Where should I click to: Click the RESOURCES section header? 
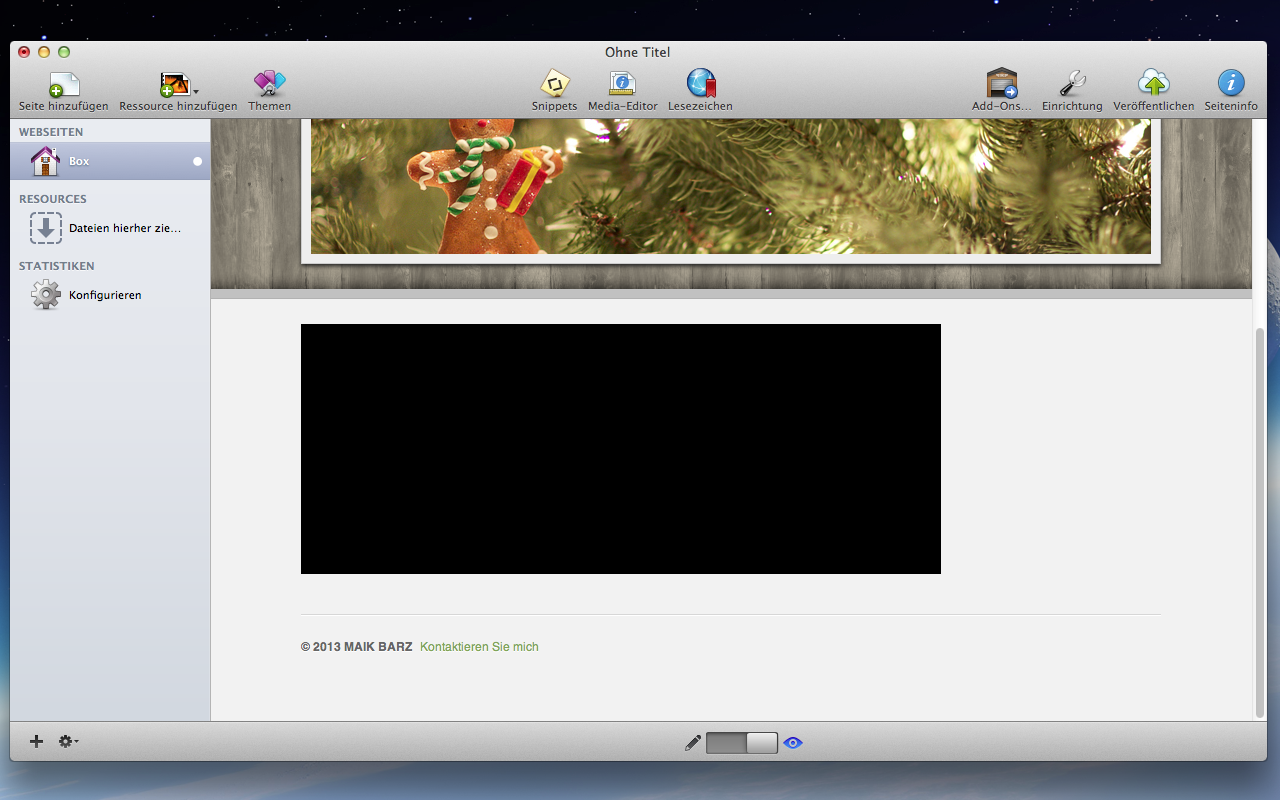tap(53, 199)
